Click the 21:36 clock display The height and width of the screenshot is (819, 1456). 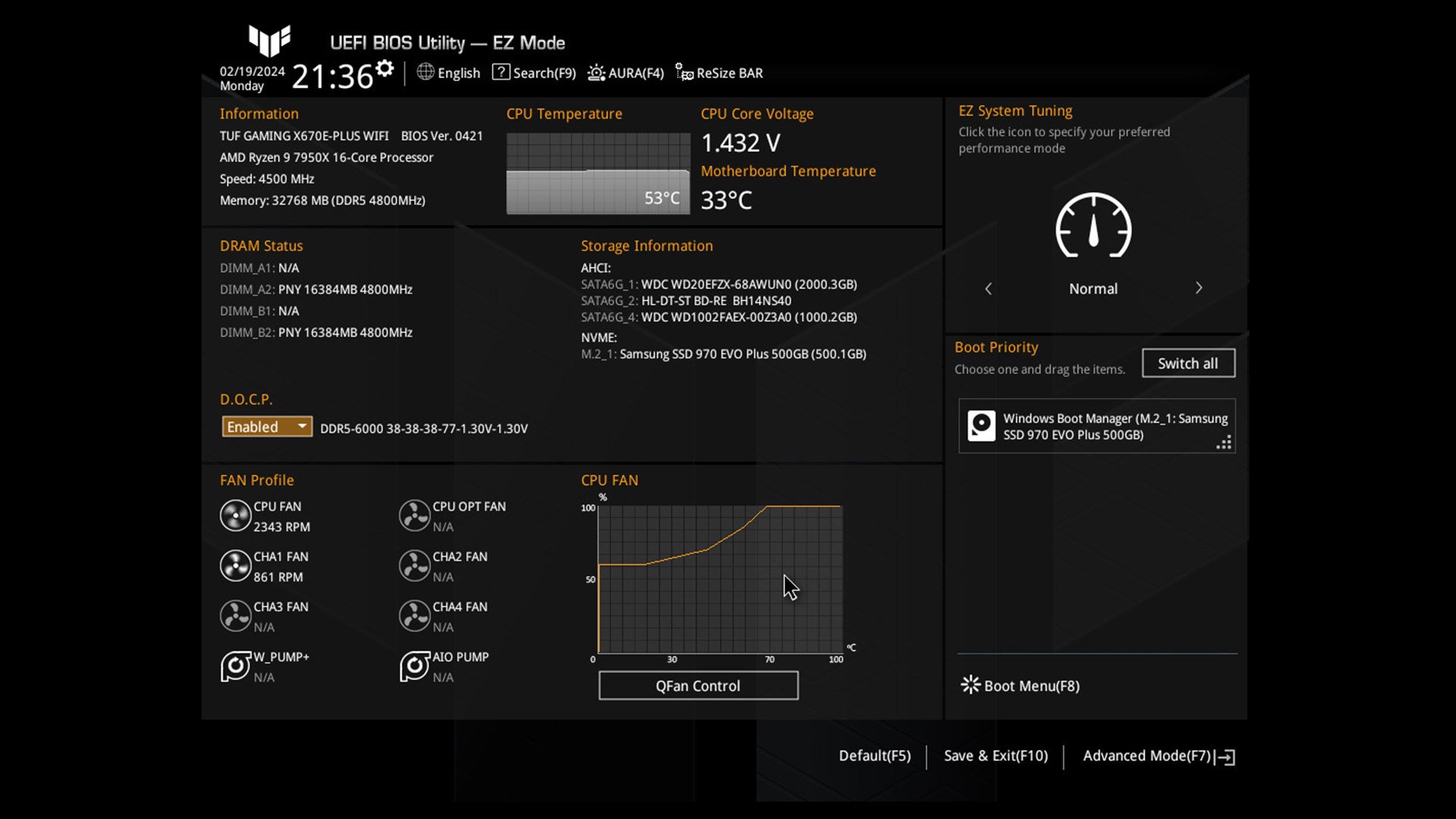point(332,77)
